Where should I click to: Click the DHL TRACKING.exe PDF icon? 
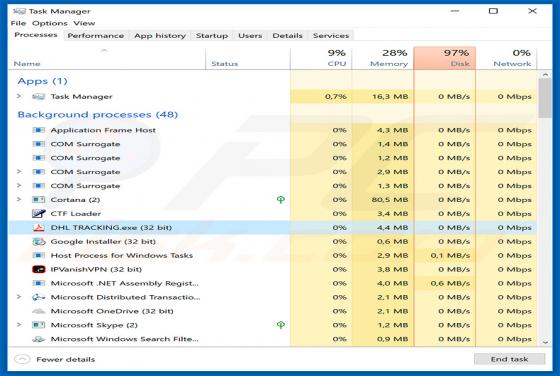[39, 228]
